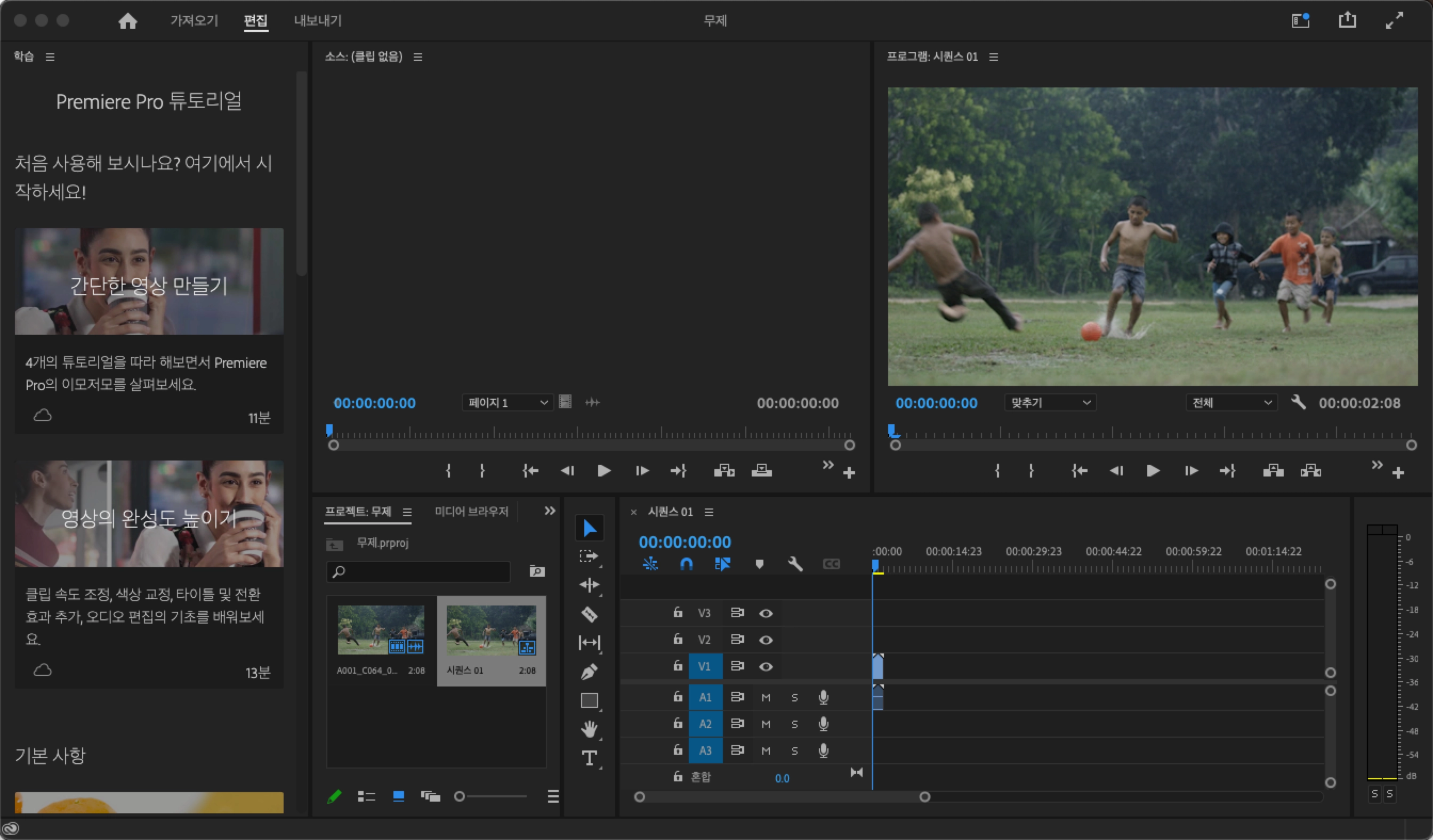Select the Type tool

[589, 757]
